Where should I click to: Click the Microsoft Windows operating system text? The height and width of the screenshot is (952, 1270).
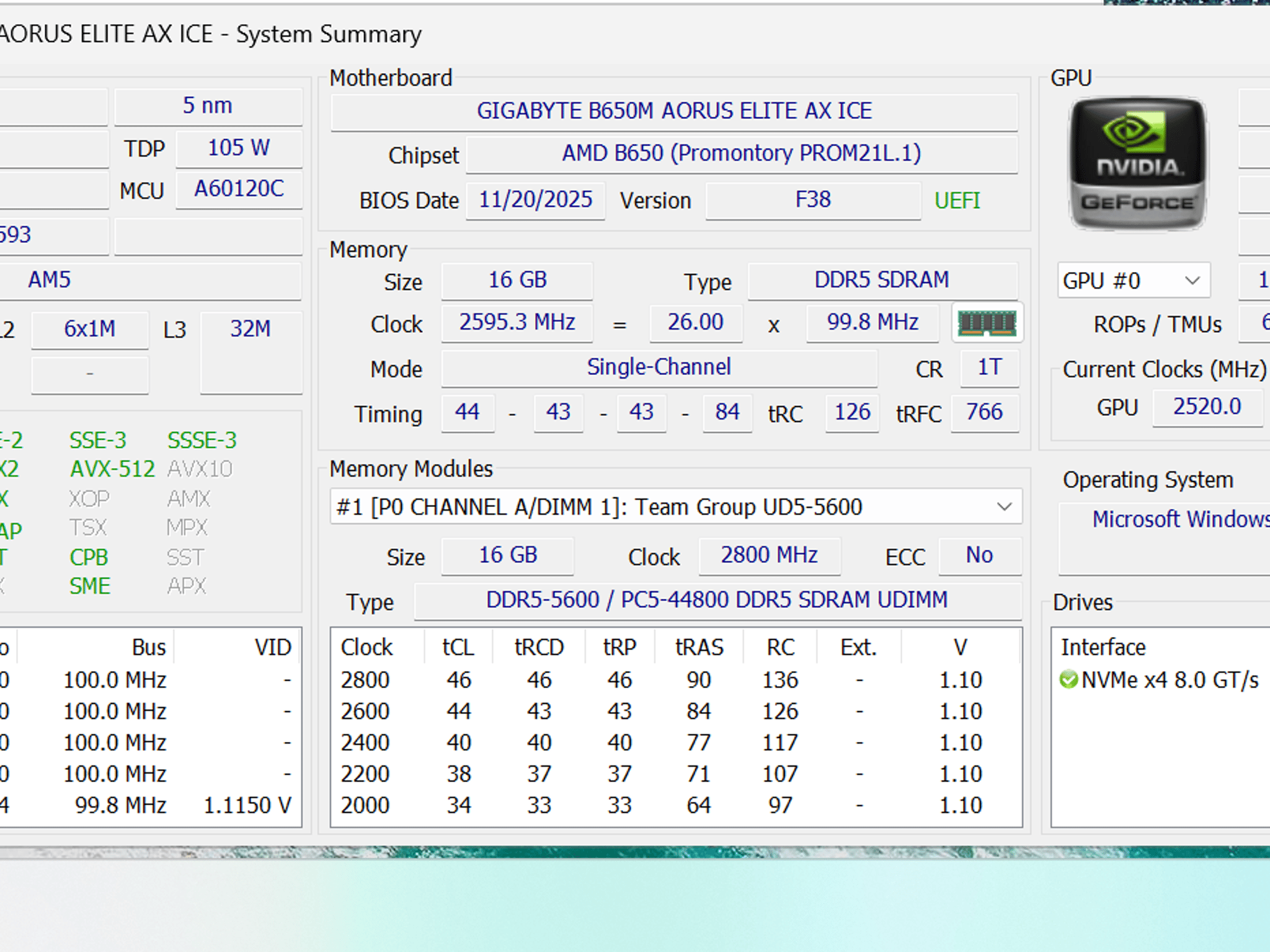coord(1181,519)
